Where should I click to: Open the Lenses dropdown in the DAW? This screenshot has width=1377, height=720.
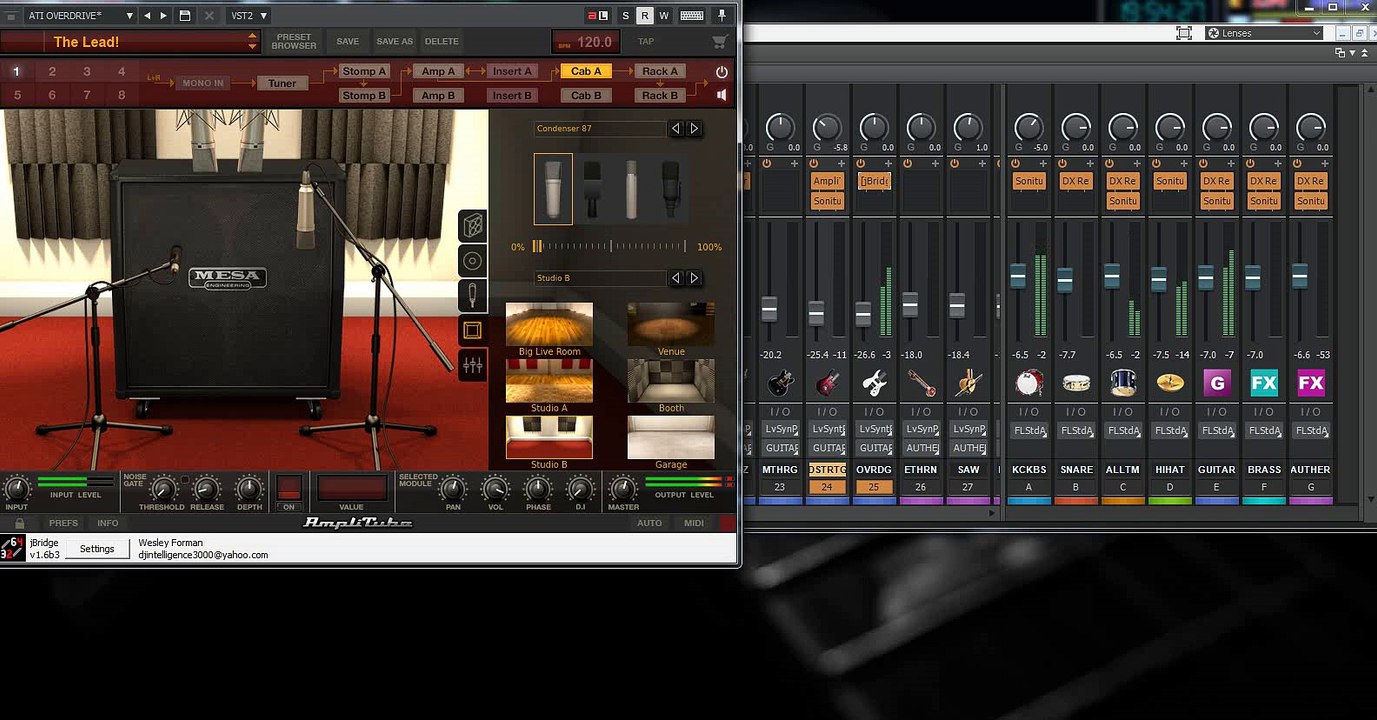[x=1263, y=33]
